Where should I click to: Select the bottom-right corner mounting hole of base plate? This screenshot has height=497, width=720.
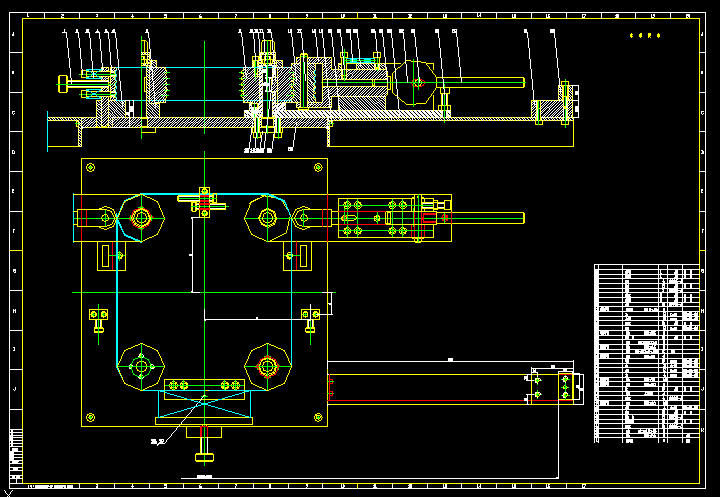point(318,417)
